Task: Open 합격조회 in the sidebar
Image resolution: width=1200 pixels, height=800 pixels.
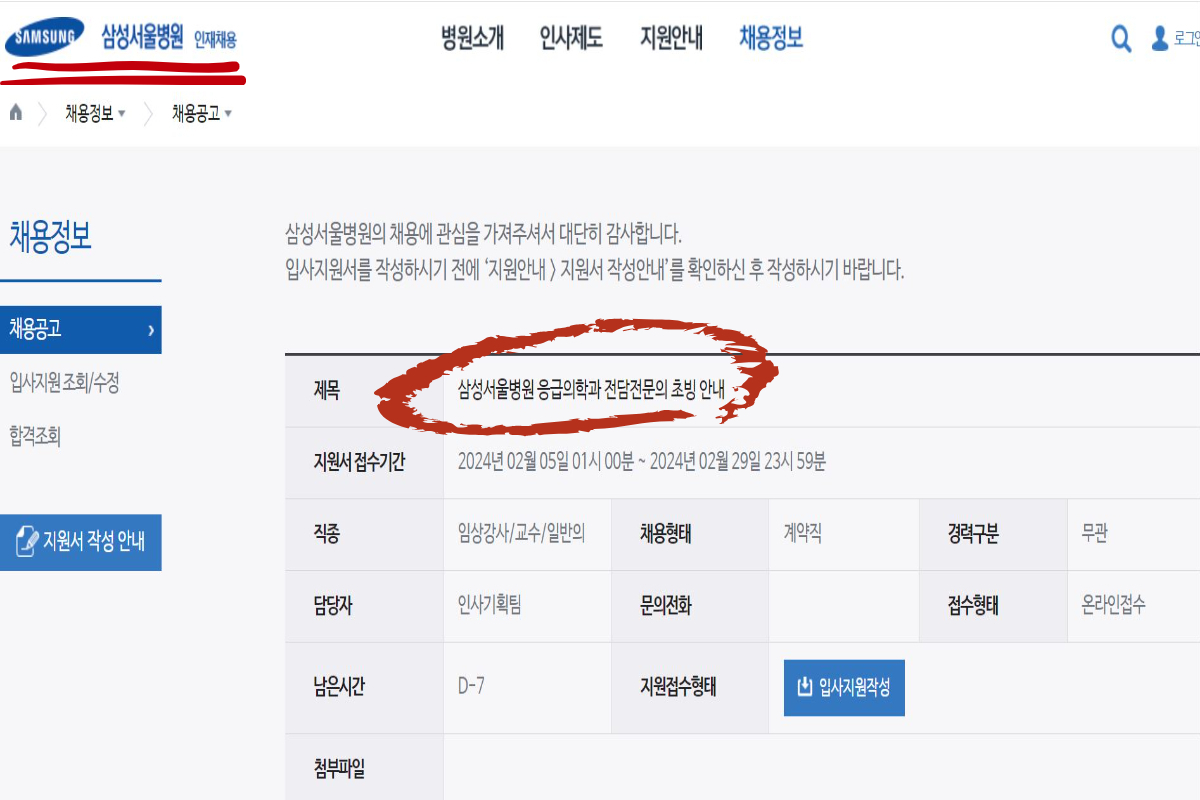Action: [x=35, y=436]
